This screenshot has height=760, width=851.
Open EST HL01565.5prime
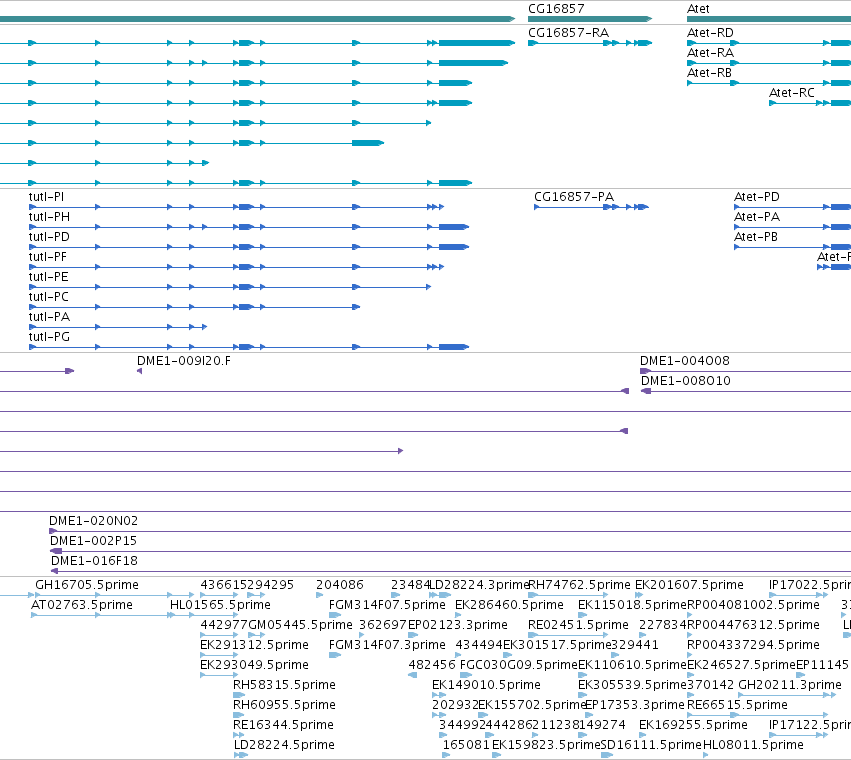(220, 605)
